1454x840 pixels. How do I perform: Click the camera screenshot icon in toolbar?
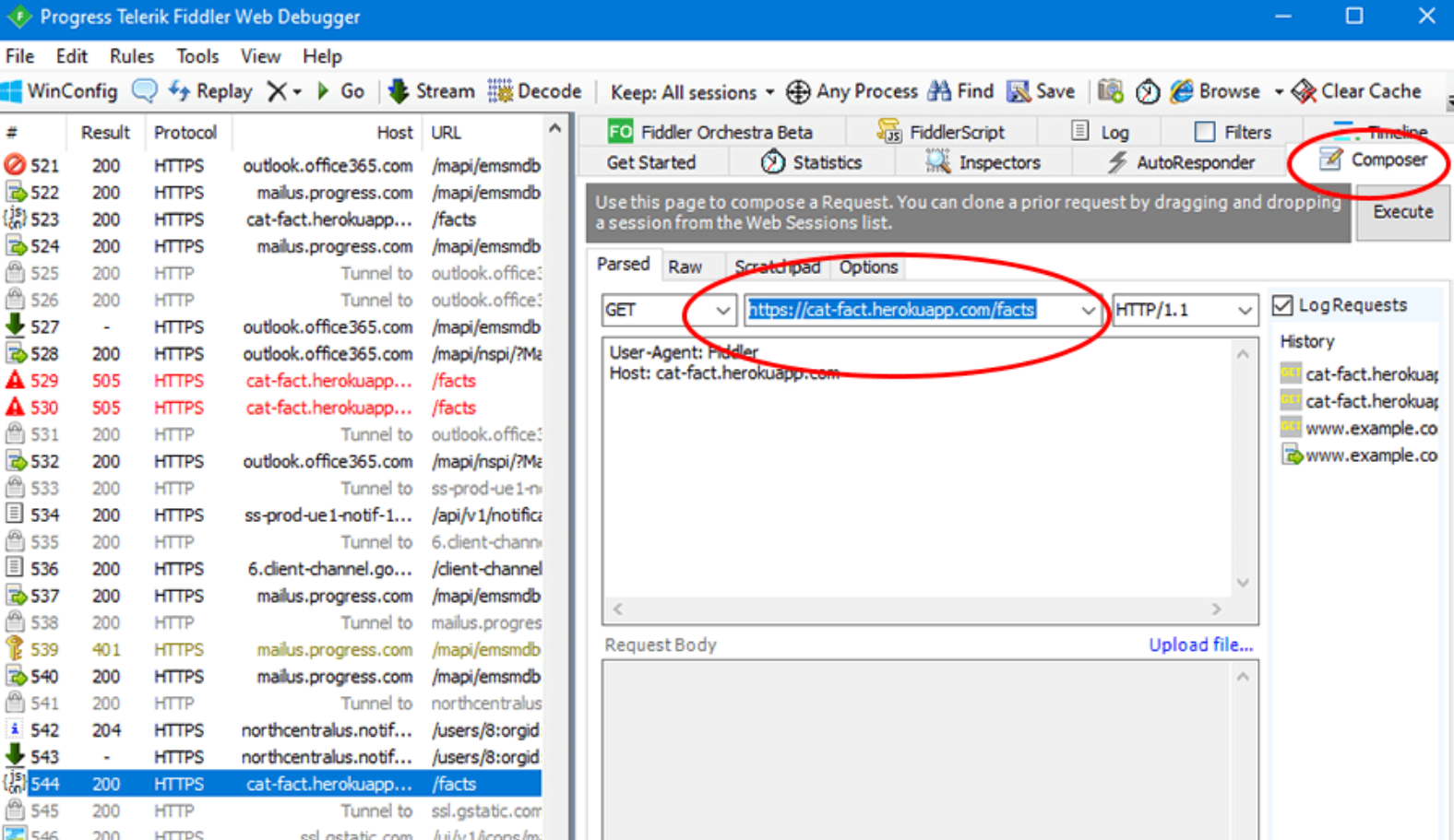(x=1111, y=91)
